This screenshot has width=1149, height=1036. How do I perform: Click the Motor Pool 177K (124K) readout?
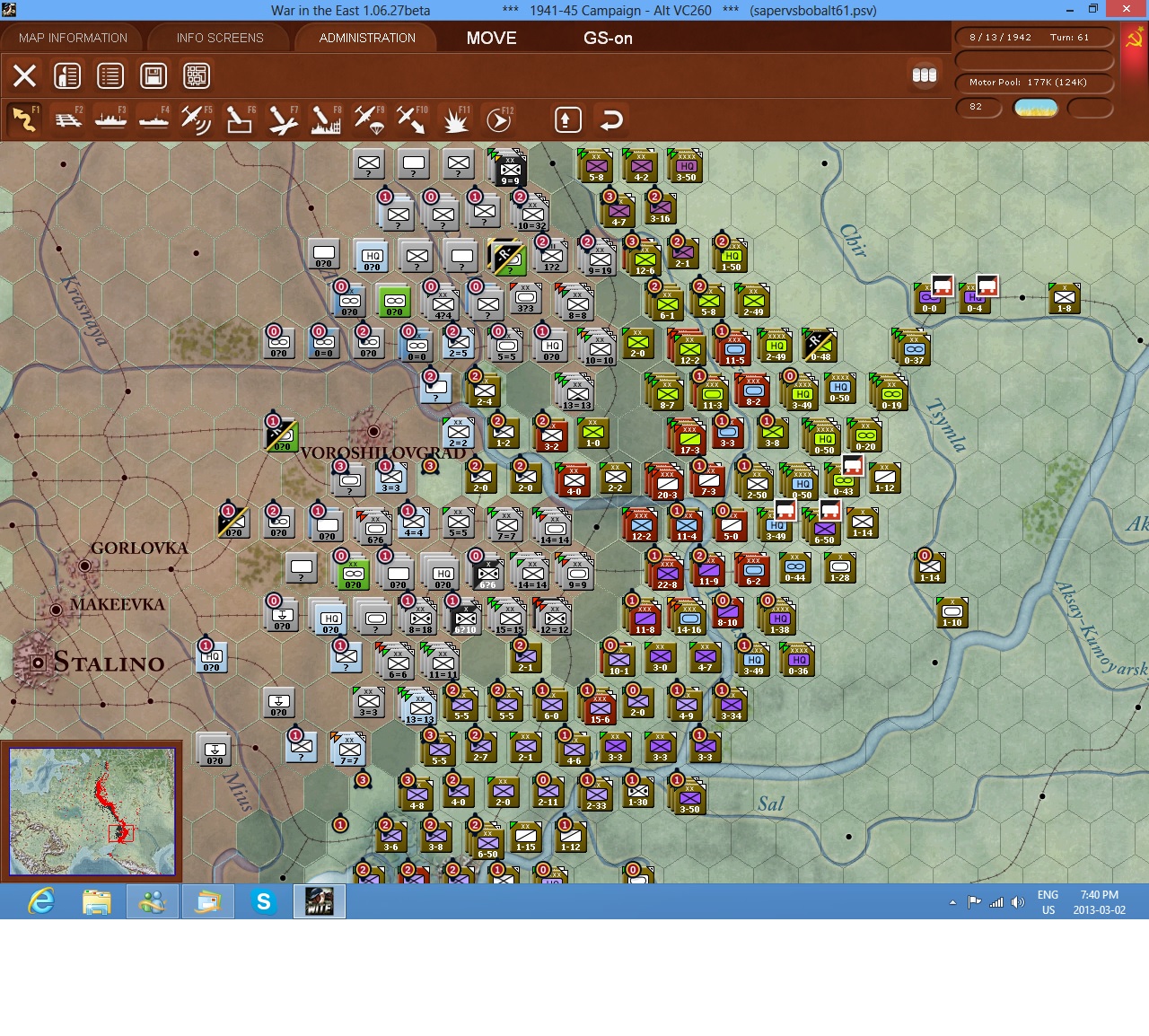pos(1034,83)
